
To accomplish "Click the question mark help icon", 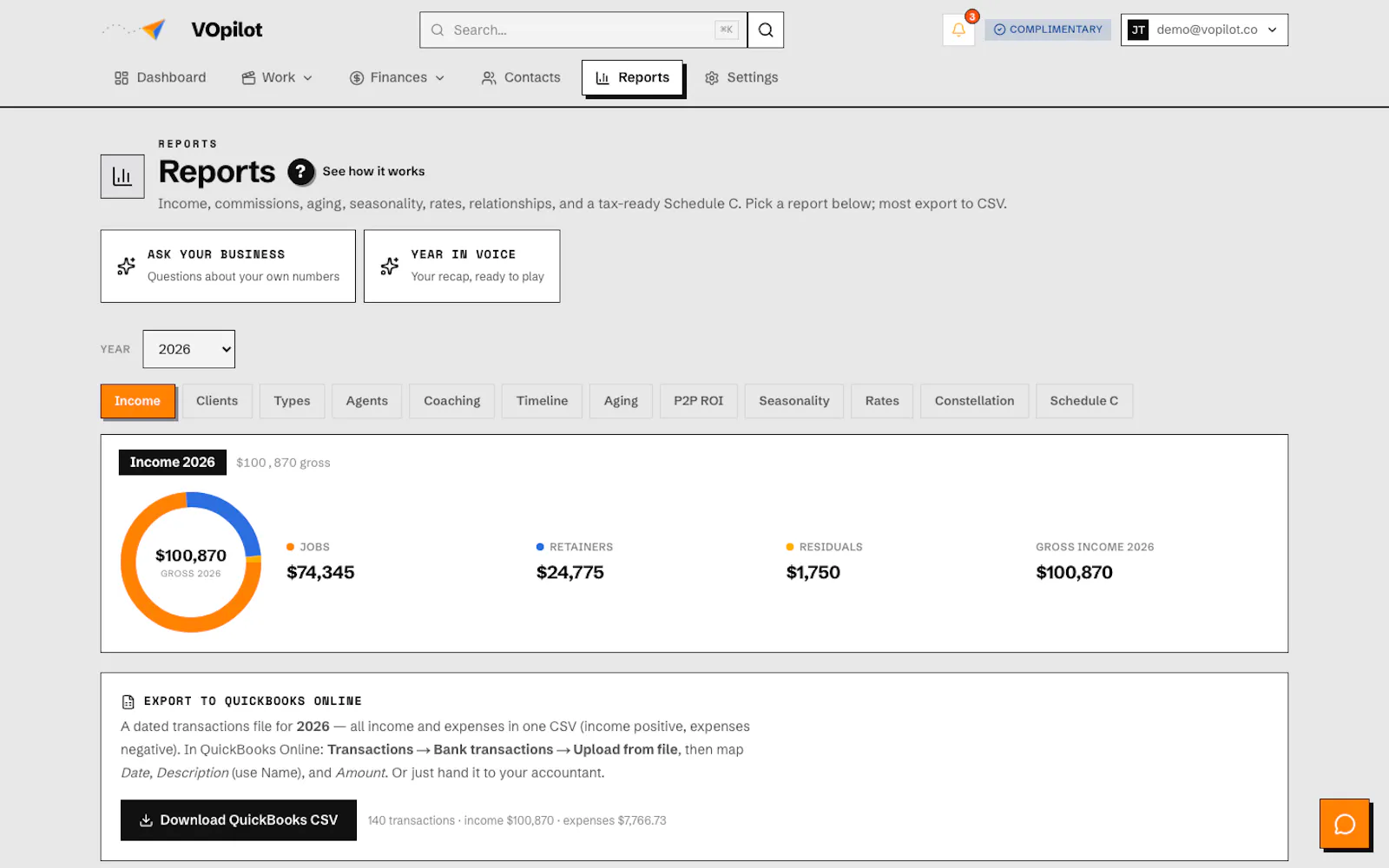I will [301, 172].
